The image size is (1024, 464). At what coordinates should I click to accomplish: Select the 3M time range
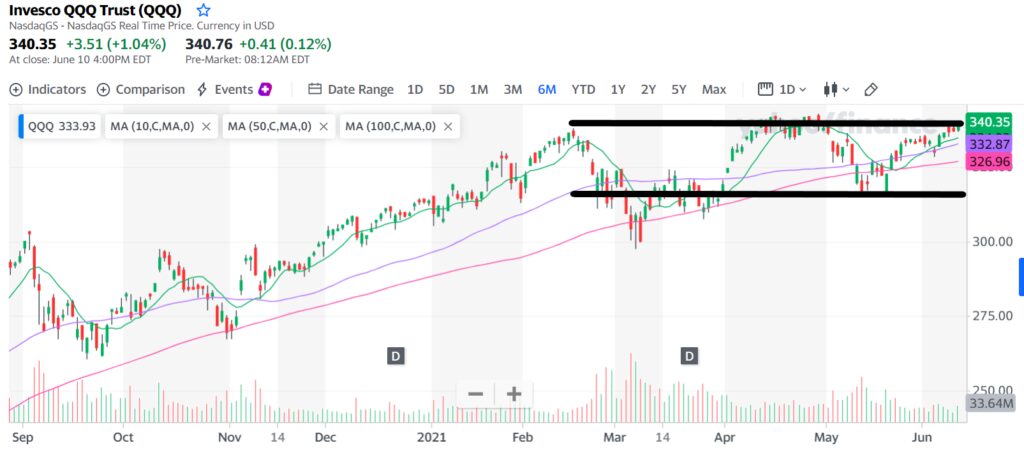click(513, 90)
